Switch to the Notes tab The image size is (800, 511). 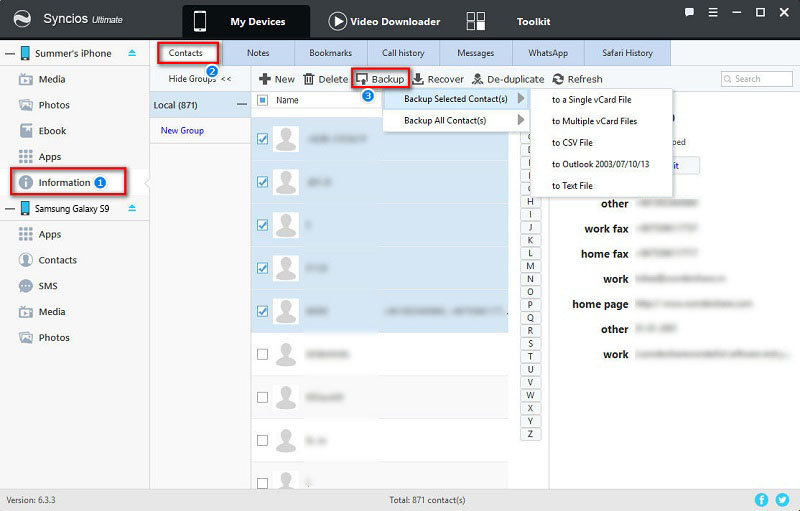(258, 53)
